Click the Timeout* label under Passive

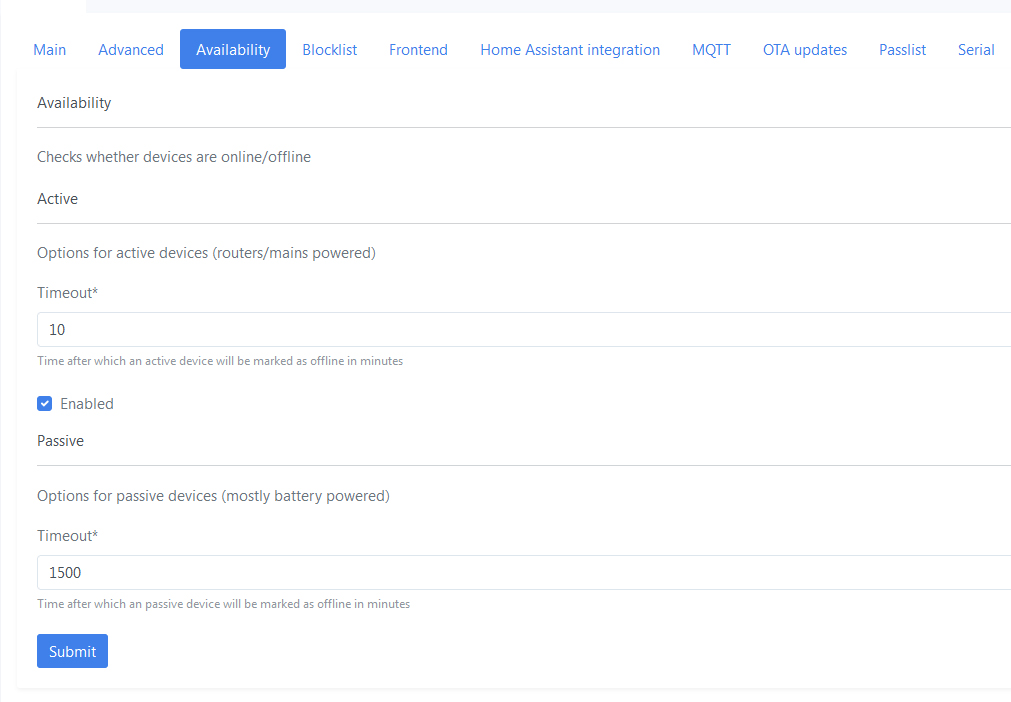tap(68, 536)
